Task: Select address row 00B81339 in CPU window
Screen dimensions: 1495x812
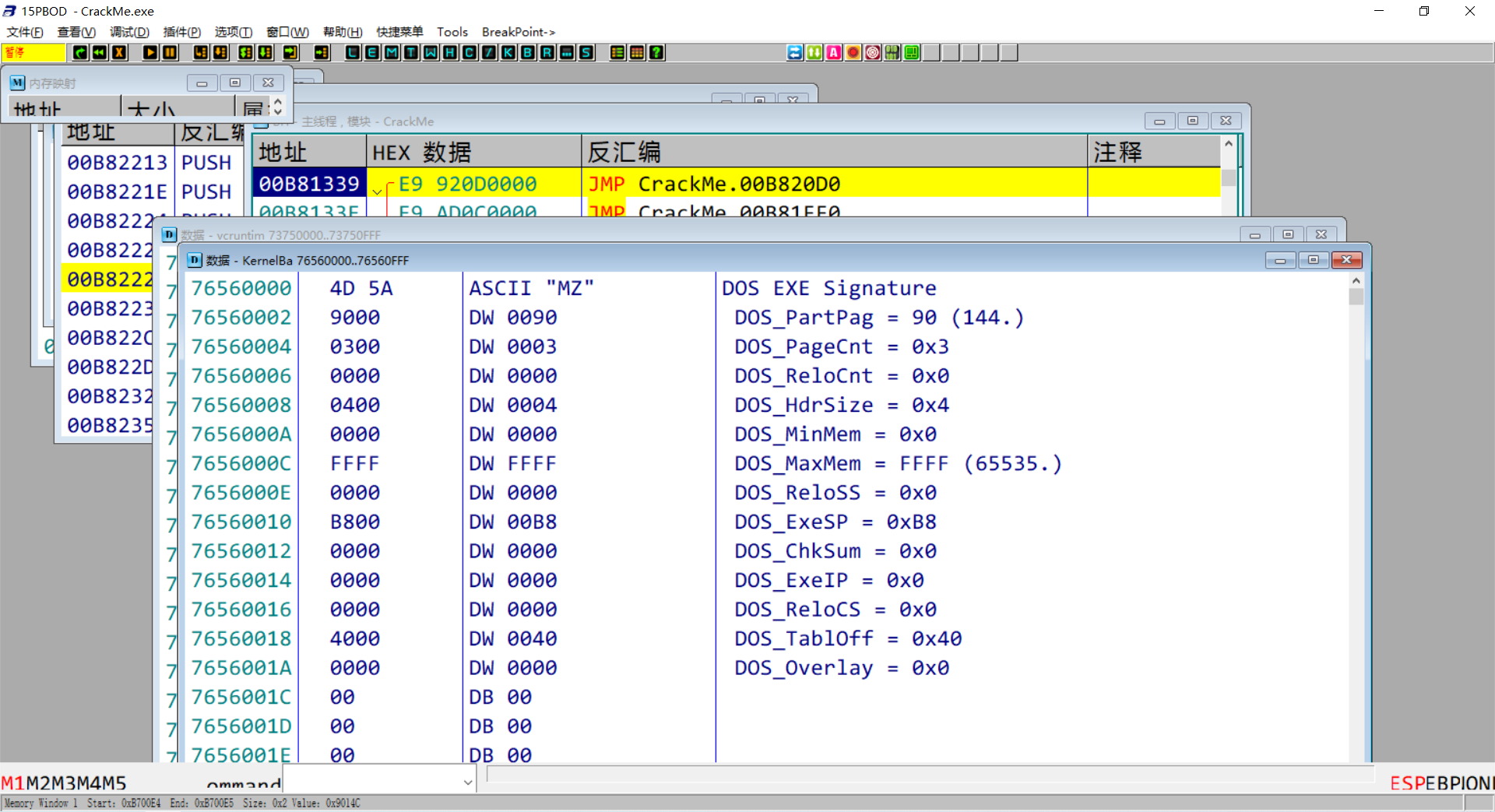Action: pyautogui.click(x=309, y=184)
